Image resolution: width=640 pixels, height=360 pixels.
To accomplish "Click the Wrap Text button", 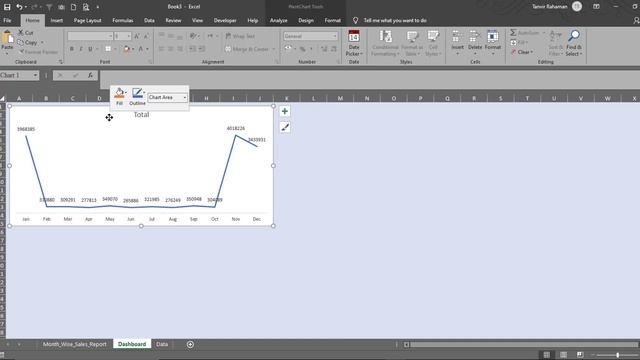I will [240, 36].
